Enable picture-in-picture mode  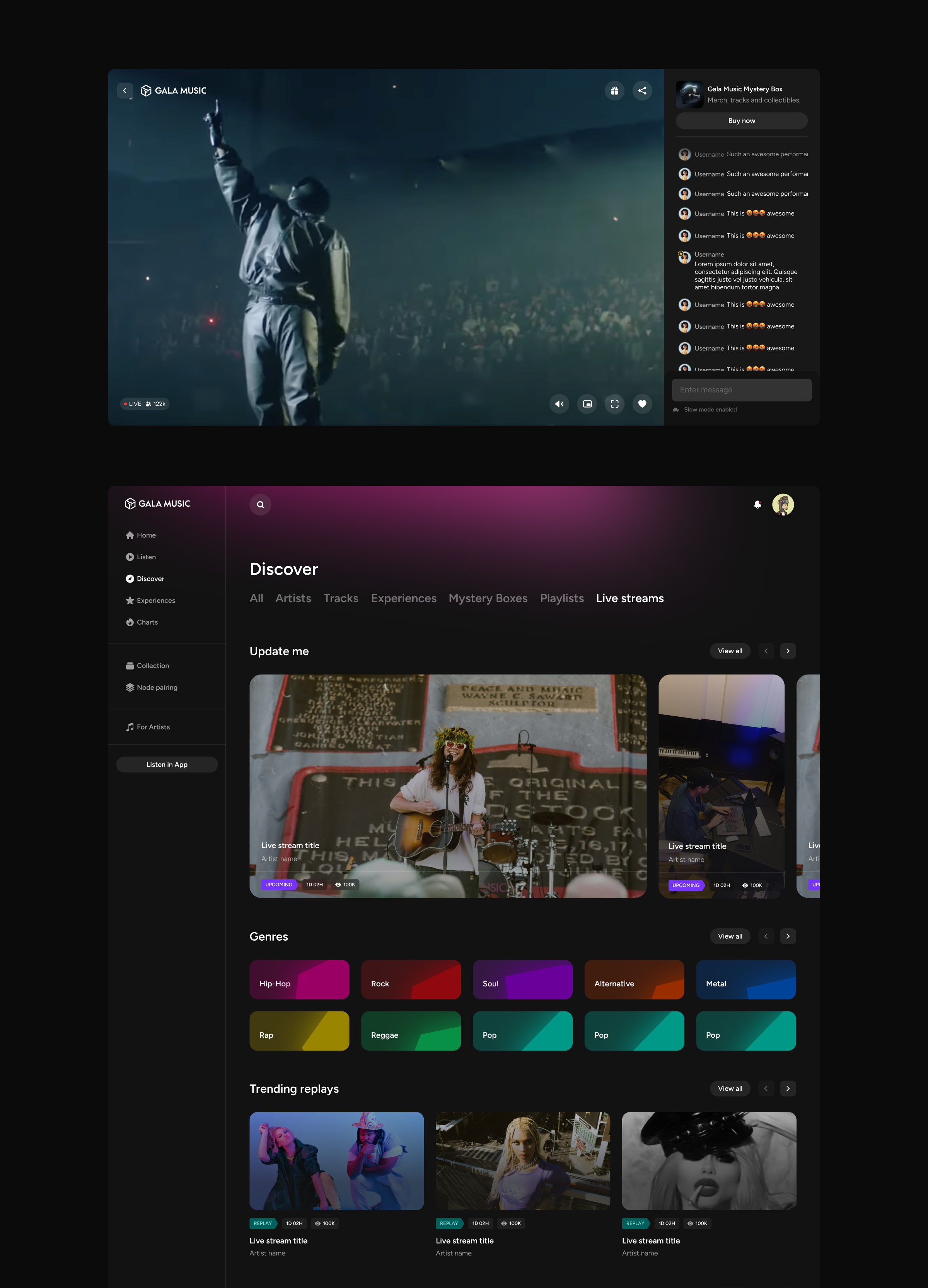[587, 404]
